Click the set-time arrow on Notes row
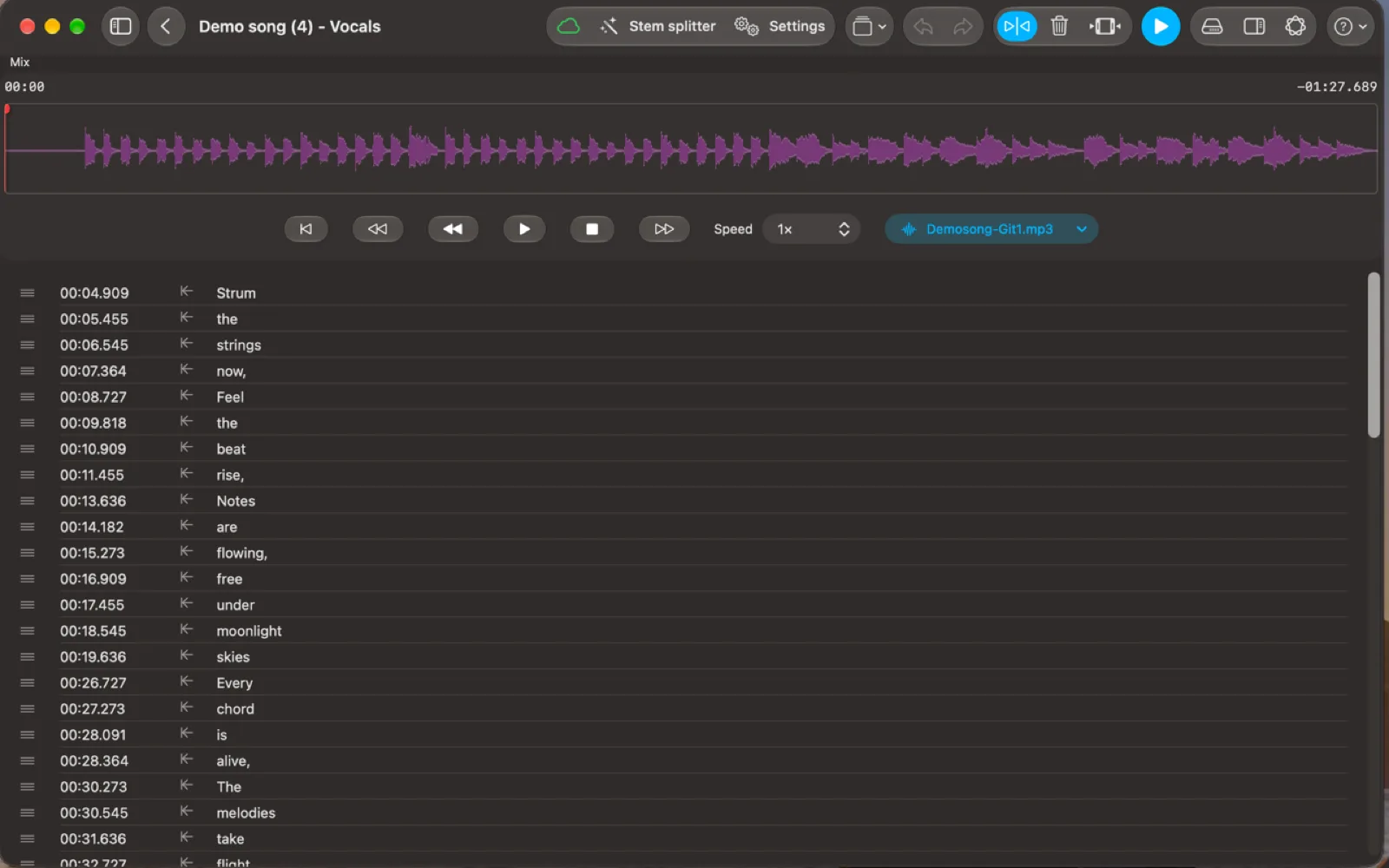1389x868 pixels. pyautogui.click(x=186, y=500)
